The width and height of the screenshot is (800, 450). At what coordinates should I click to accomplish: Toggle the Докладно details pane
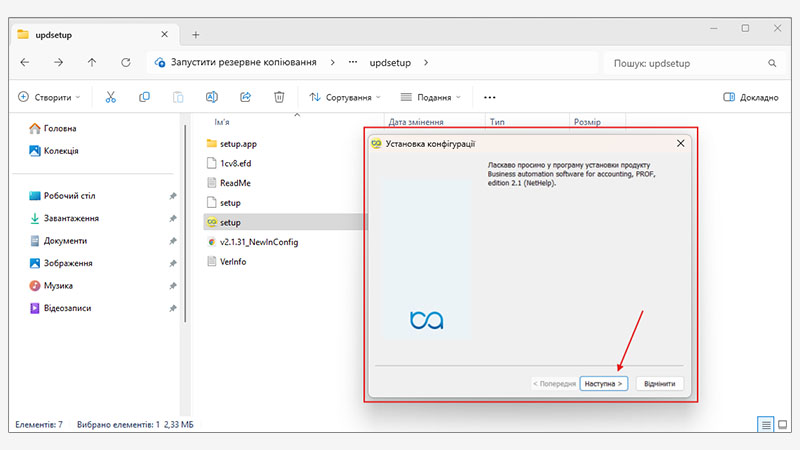point(750,97)
